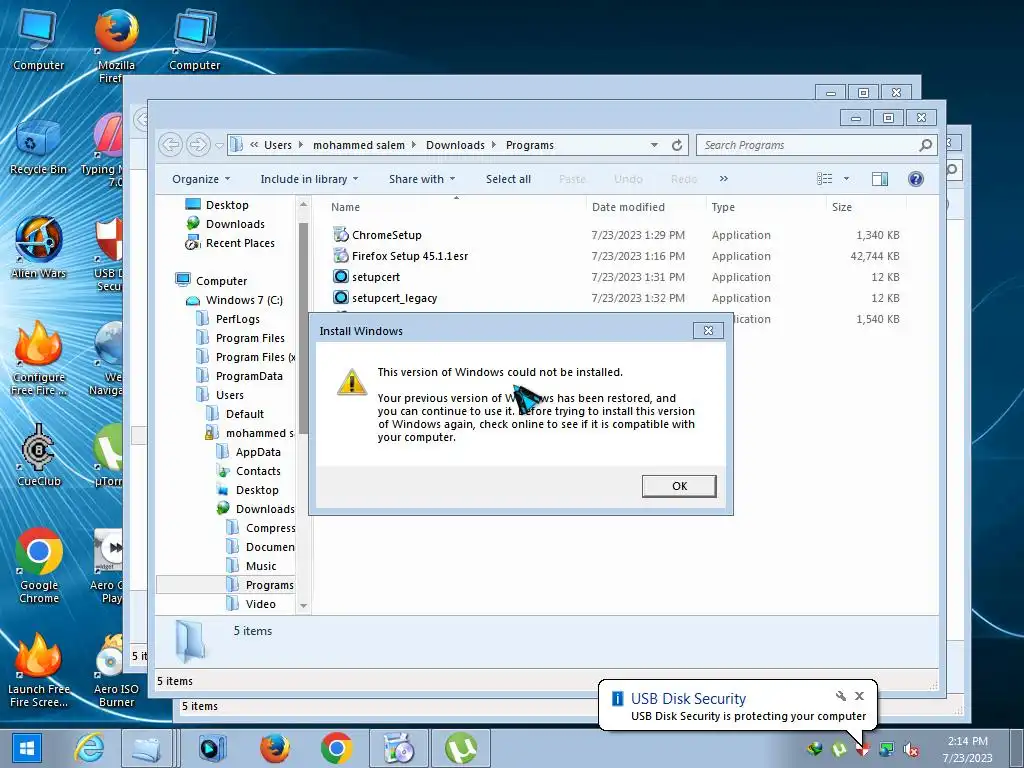
Task: Open the Organize menu
Action: tap(200, 179)
